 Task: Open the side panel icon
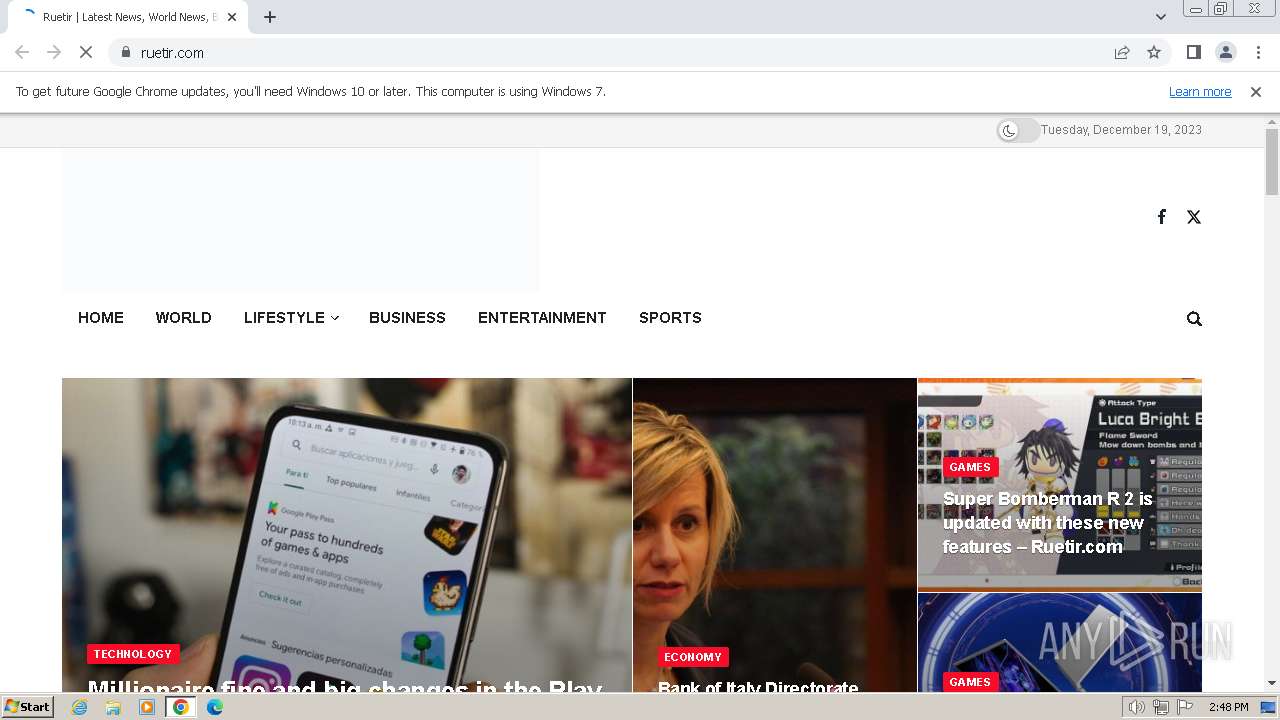1193,52
